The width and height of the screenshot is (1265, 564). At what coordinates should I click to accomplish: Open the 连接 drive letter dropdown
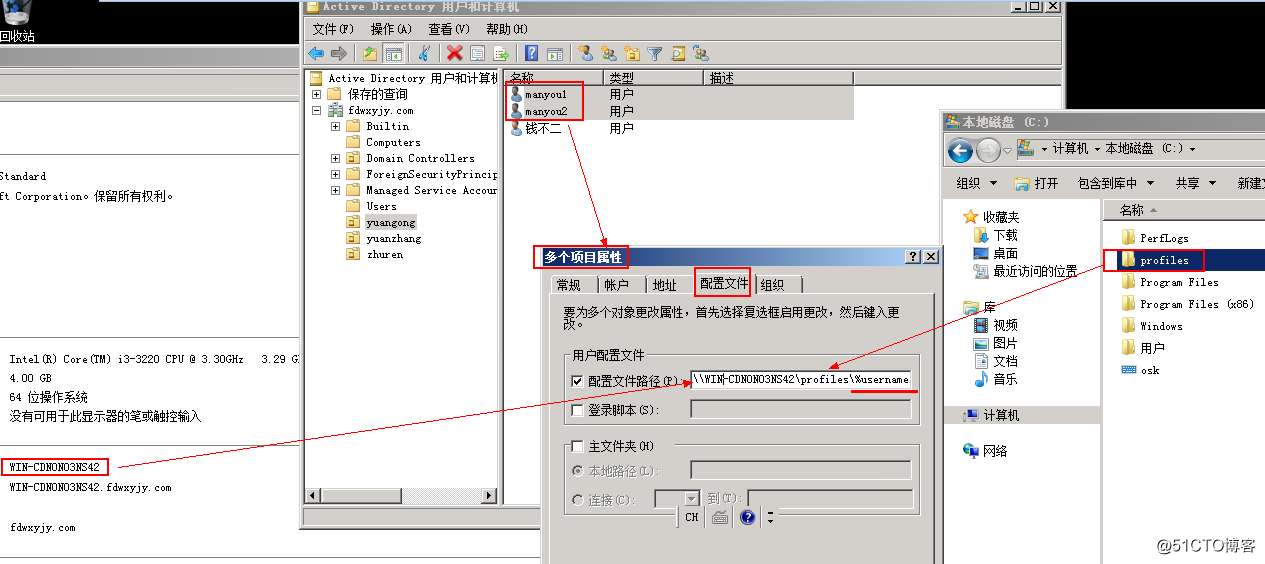tap(691, 498)
